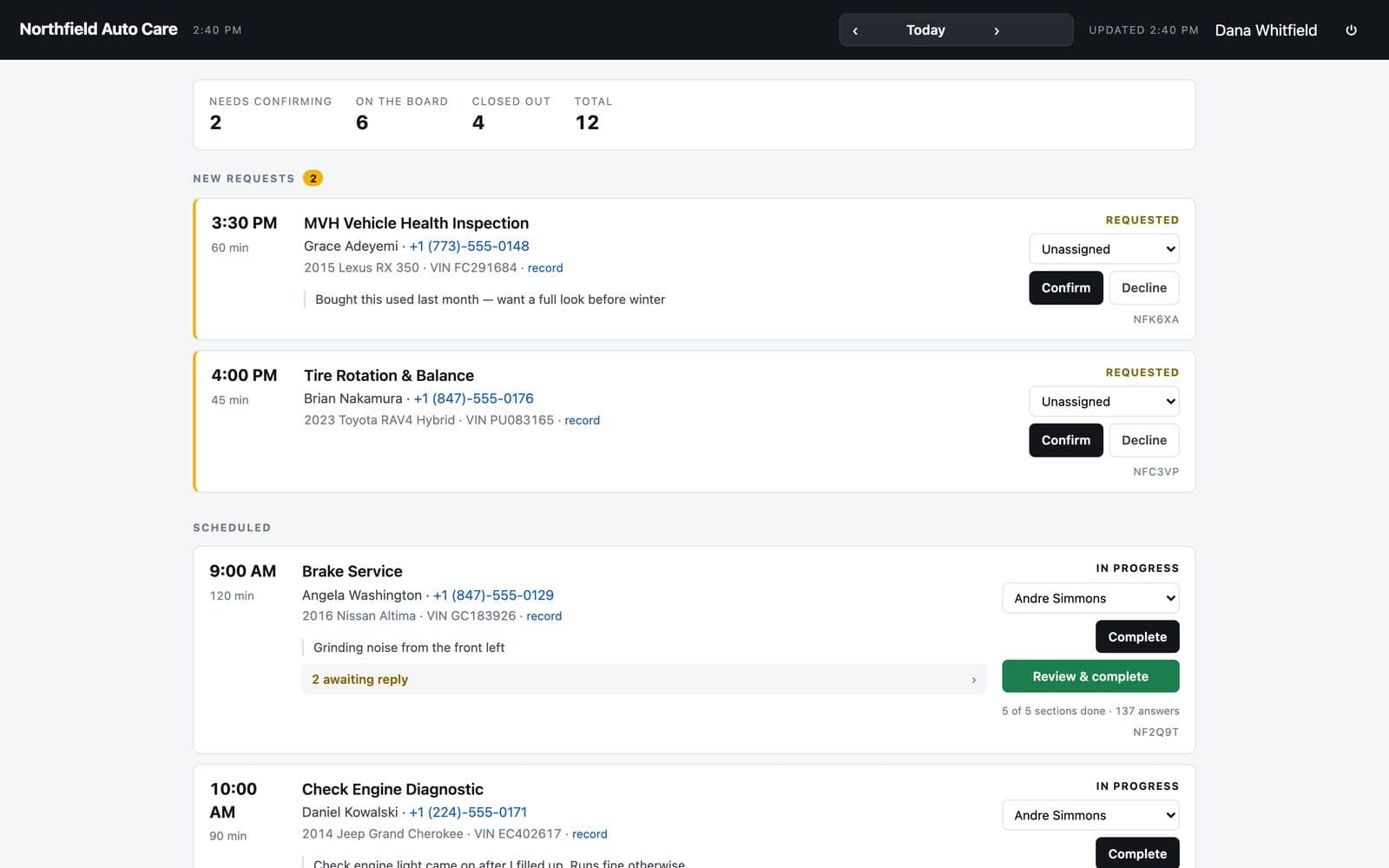The image size is (1389, 868).
Task: Click the Check Engine Diagnostic title
Action: [392, 789]
